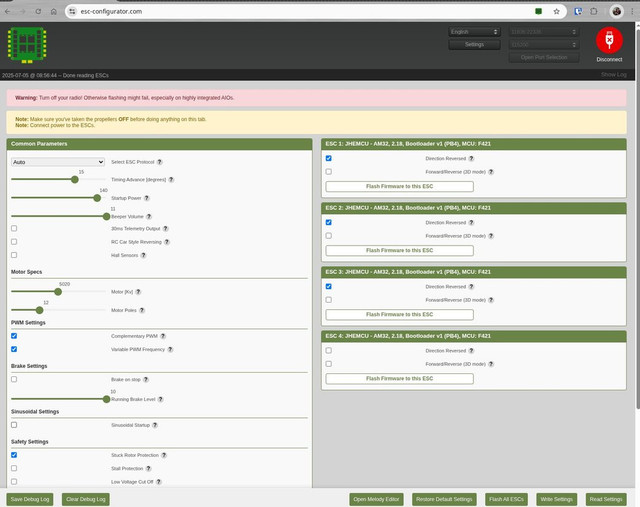The image size is (640, 507).
Task: Click the help icon beside Beeper Volume
Action: [x=149, y=216]
